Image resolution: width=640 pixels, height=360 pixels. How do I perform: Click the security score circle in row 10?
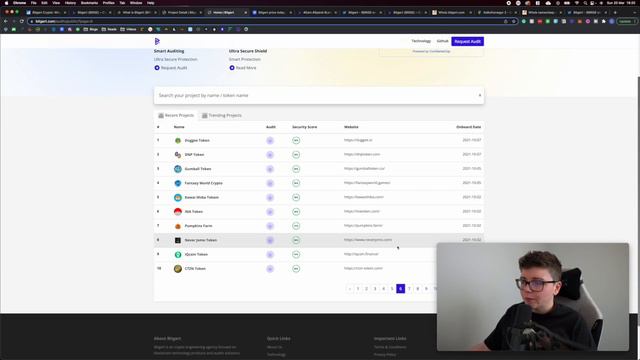tap(296, 269)
